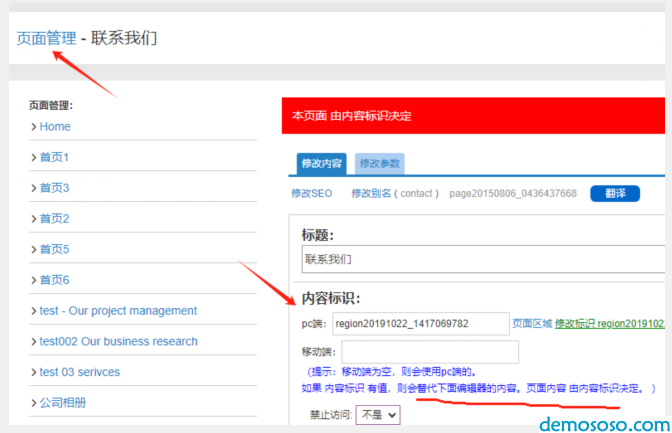This screenshot has height=433, width=672.
Task: Open 首页2 from the sidebar
Action: pyautogui.click(x=54, y=219)
